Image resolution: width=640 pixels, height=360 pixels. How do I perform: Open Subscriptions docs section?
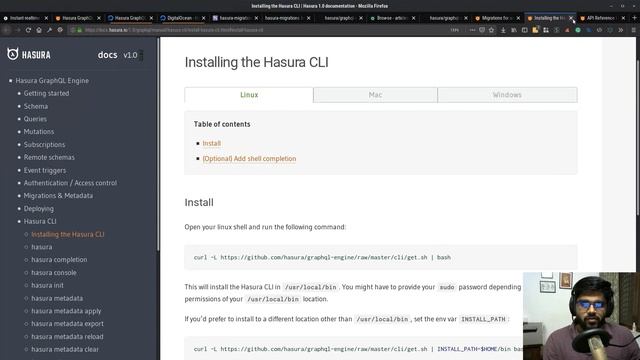44,144
